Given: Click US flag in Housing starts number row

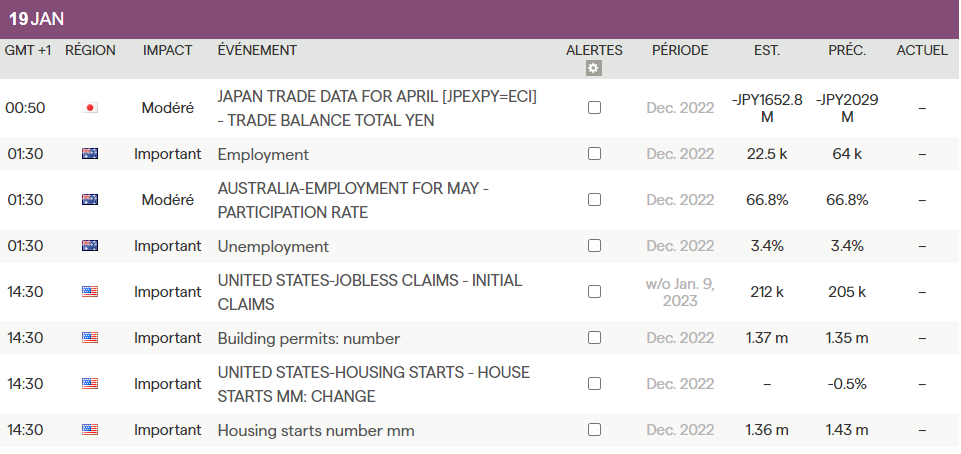Looking at the screenshot, I should point(90,430).
